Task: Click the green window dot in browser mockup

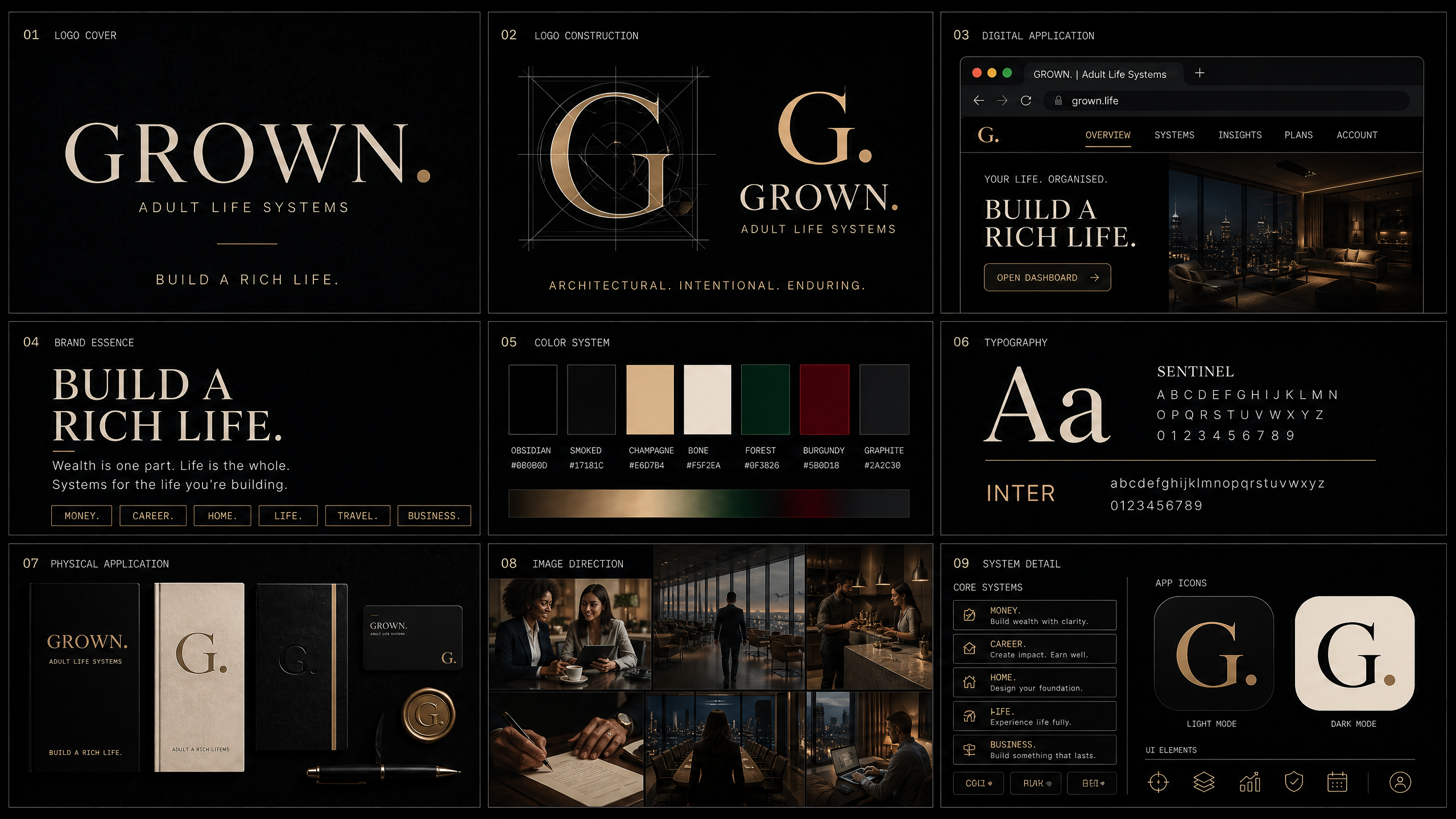Action: click(1007, 73)
